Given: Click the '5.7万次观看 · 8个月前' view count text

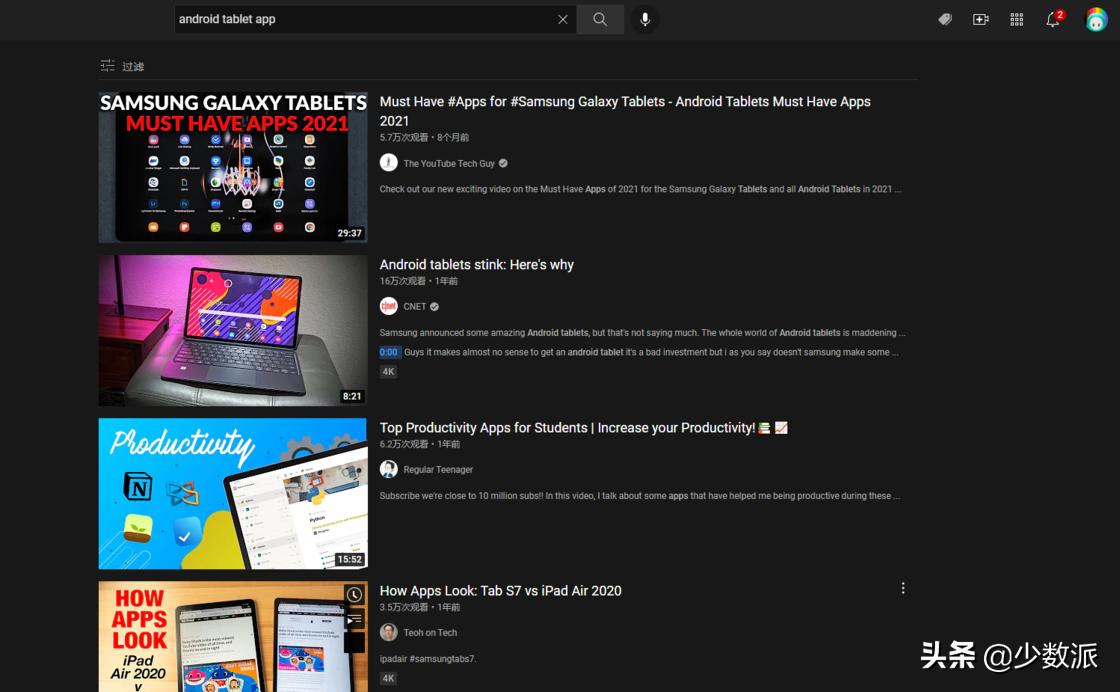Looking at the screenshot, I should 424,137.
